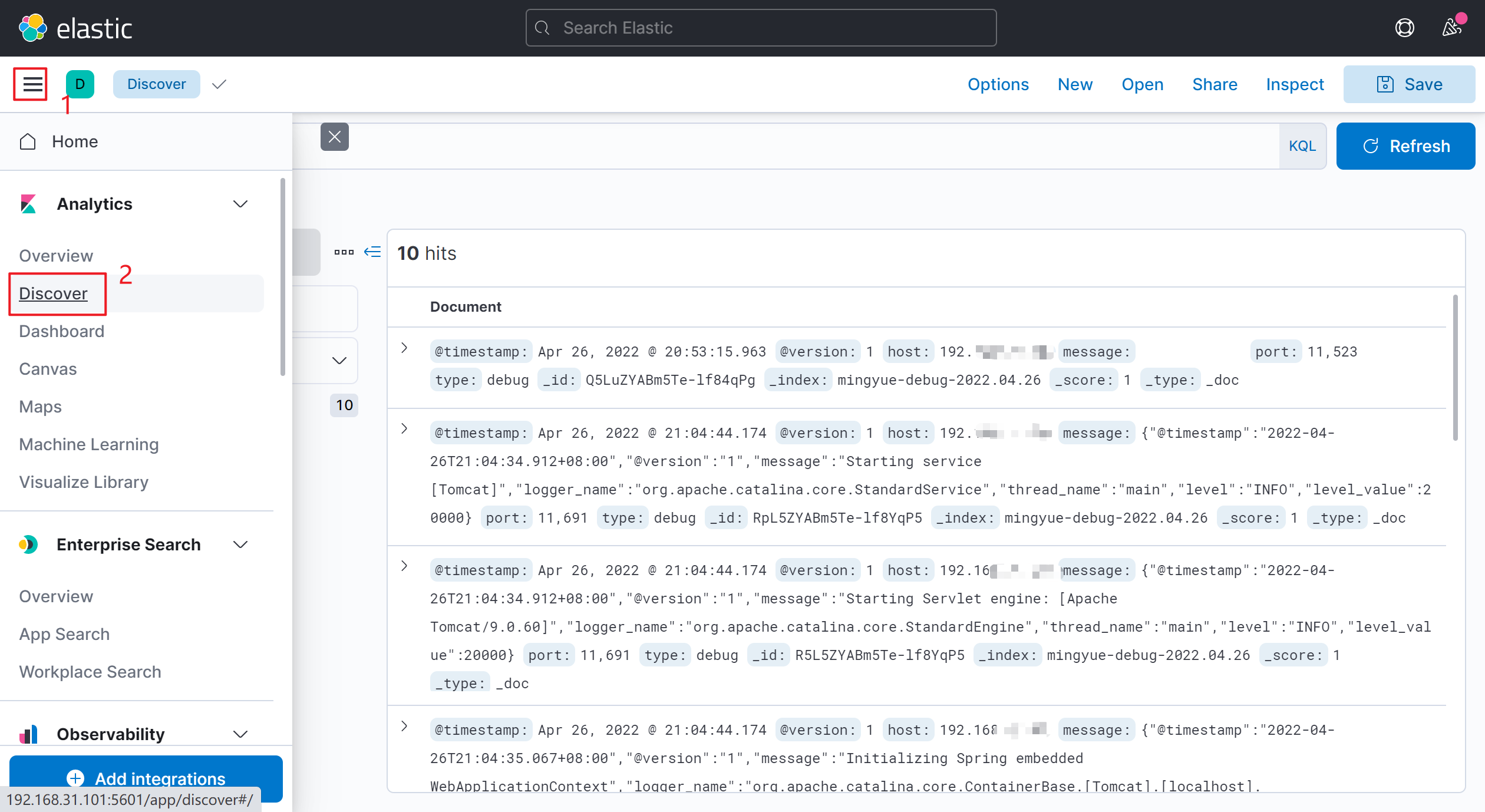Click the KQL query language toggle

point(1302,146)
